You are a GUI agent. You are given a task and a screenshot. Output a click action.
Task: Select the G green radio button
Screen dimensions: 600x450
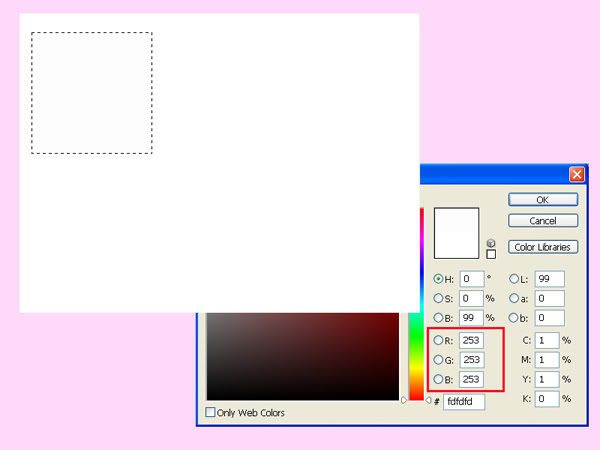438,359
